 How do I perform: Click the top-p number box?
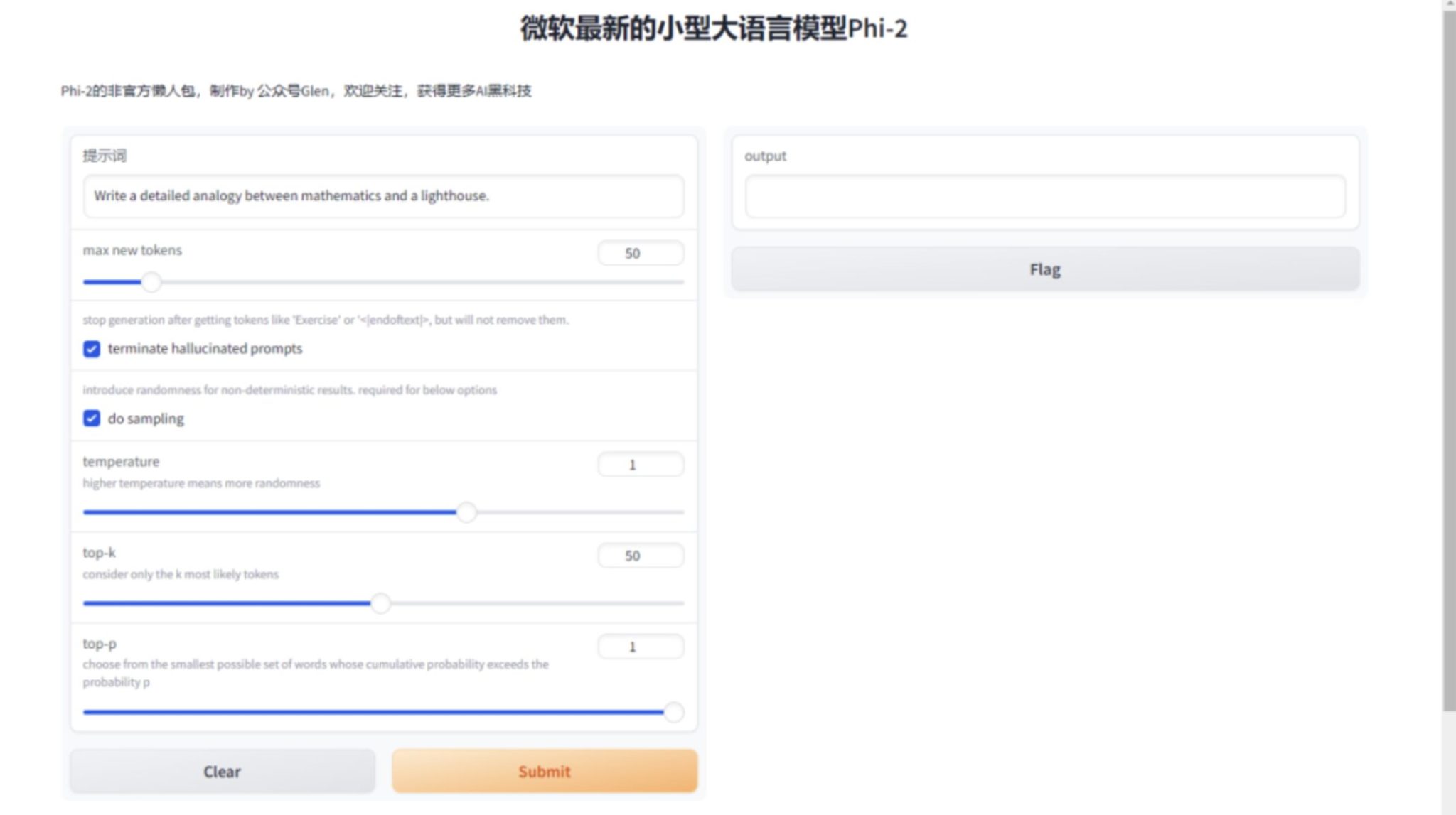click(x=640, y=647)
